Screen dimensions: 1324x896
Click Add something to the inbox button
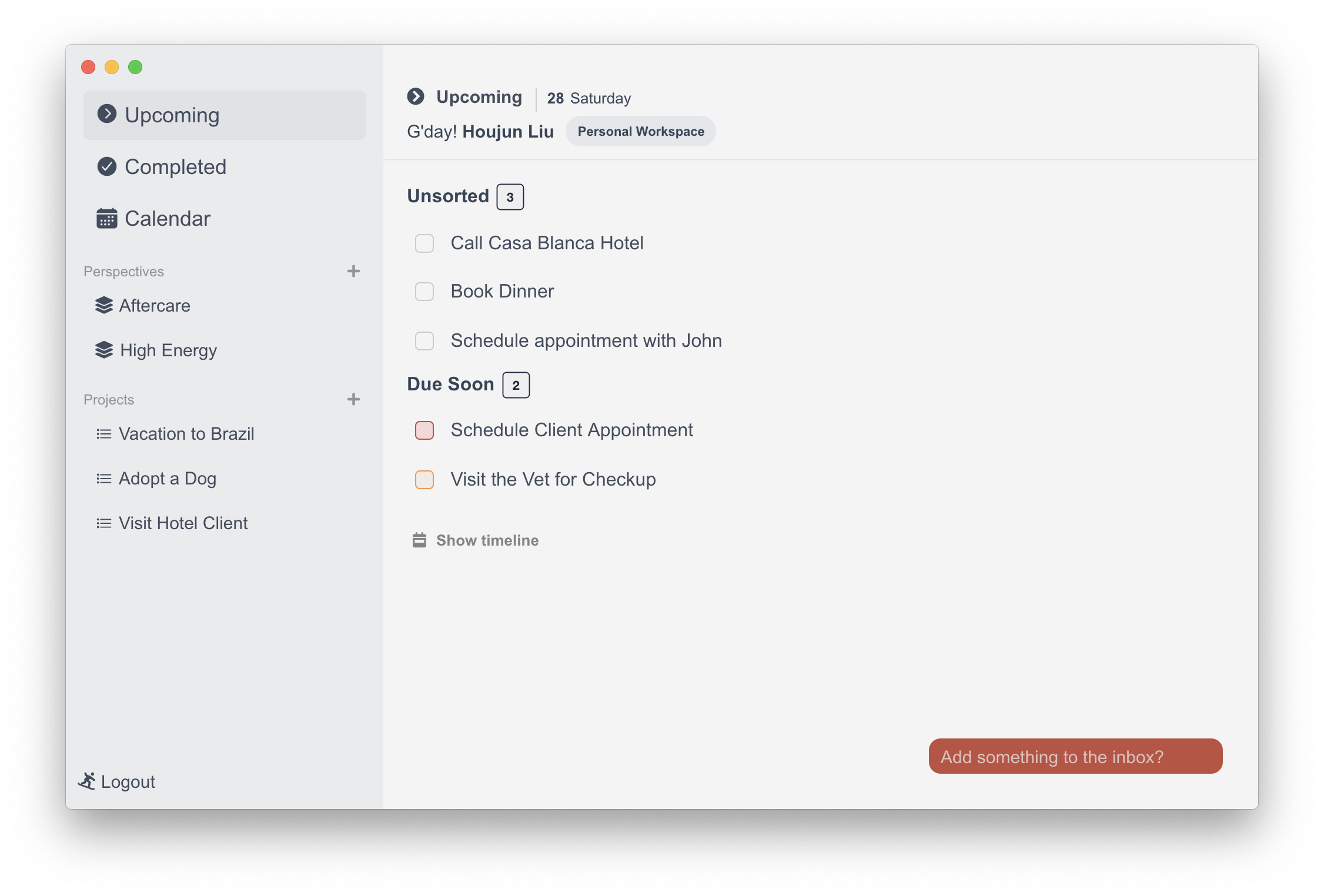1076,756
